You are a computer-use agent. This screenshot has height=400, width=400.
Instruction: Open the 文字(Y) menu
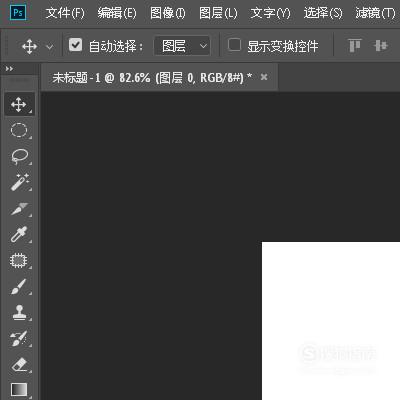(x=270, y=13)
